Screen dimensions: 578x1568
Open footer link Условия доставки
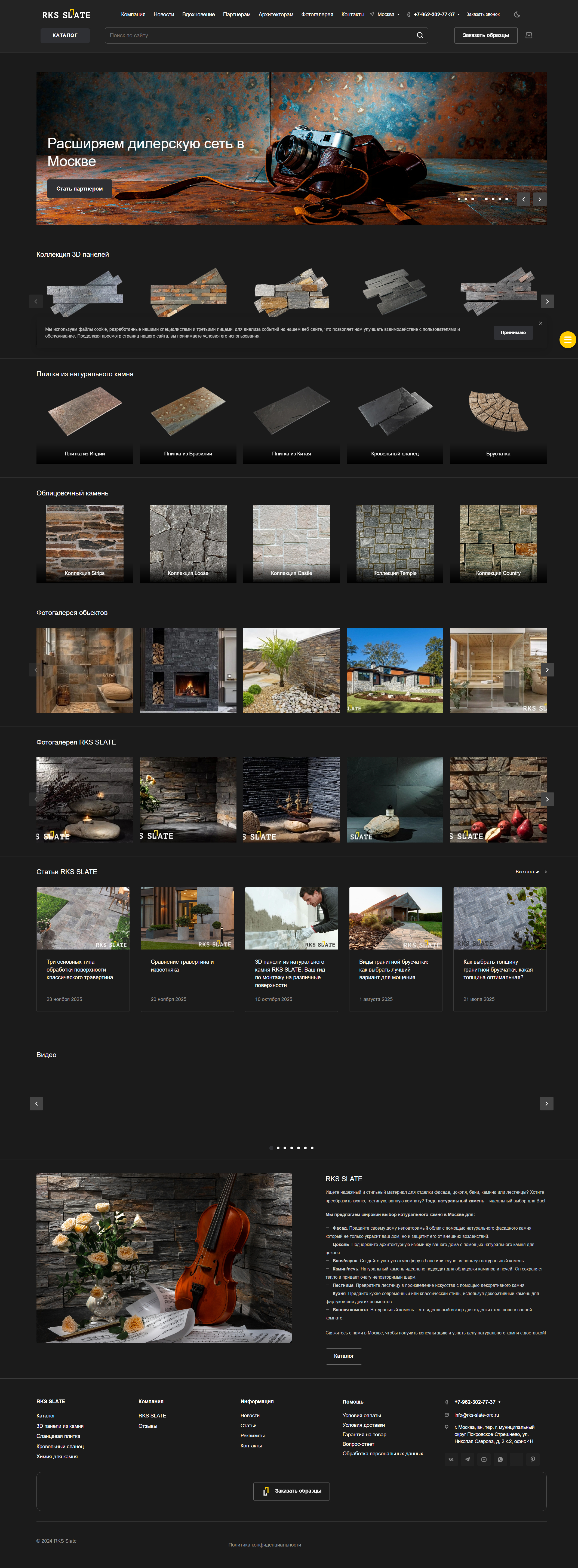364,1425
